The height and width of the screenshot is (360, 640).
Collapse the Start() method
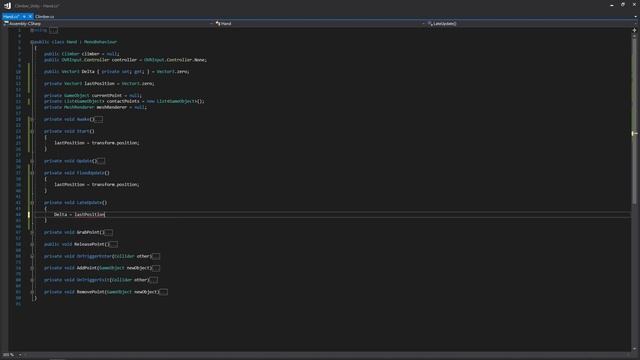(x=32, y=131)
